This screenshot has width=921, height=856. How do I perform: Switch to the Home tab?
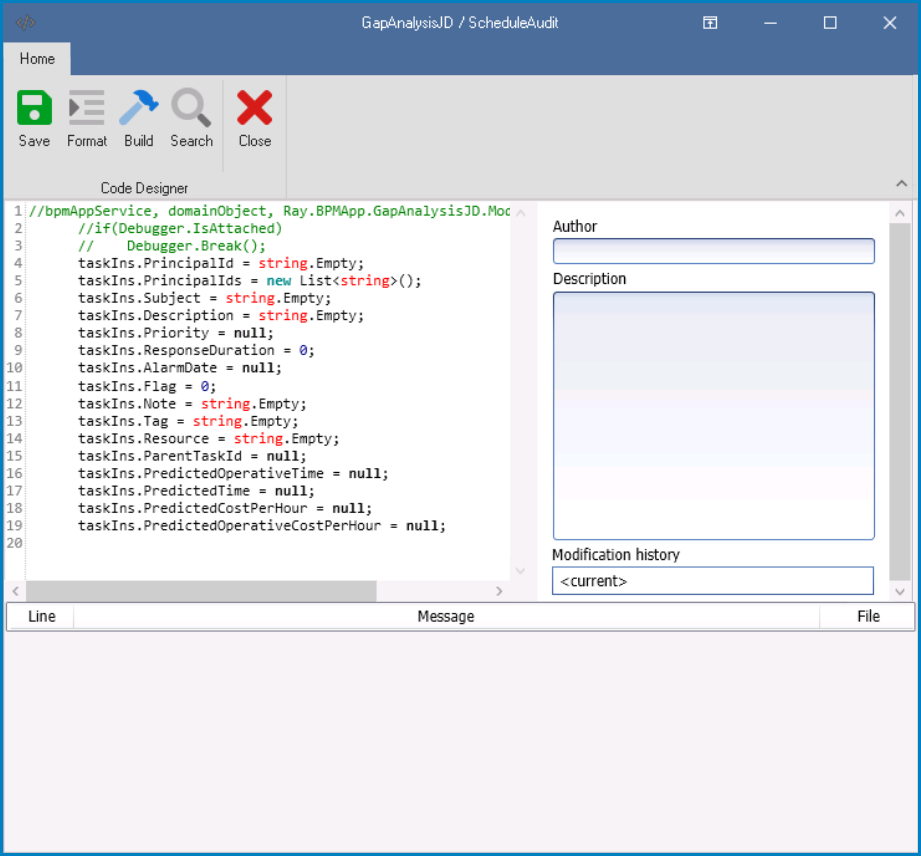37,59
